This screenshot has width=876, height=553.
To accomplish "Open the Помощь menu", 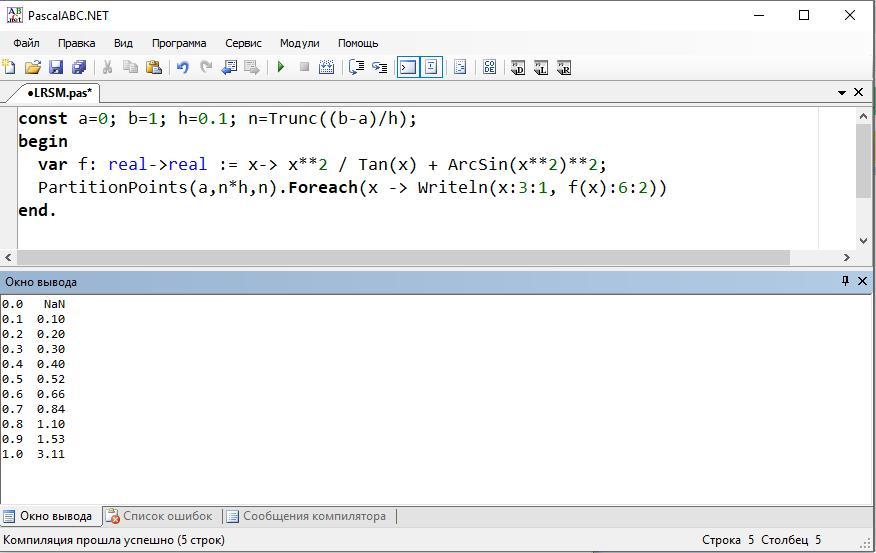I will pyautogui.click(x=358, y=43).
